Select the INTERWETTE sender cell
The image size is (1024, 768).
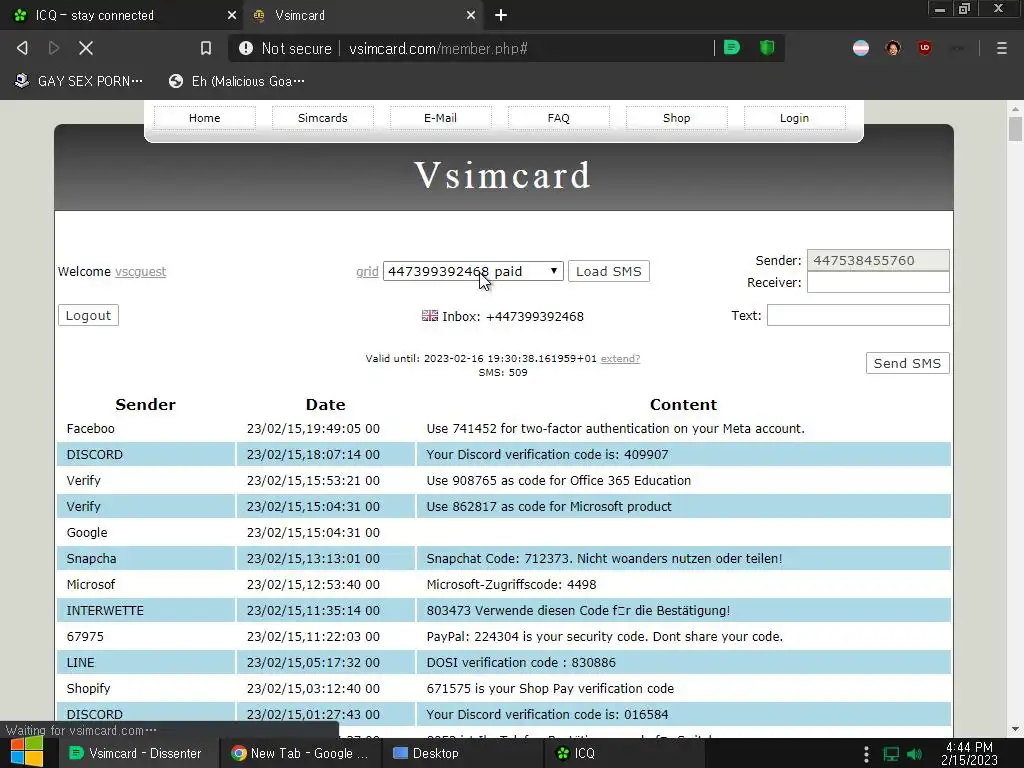pyautogui.click(x=146, y=611)
